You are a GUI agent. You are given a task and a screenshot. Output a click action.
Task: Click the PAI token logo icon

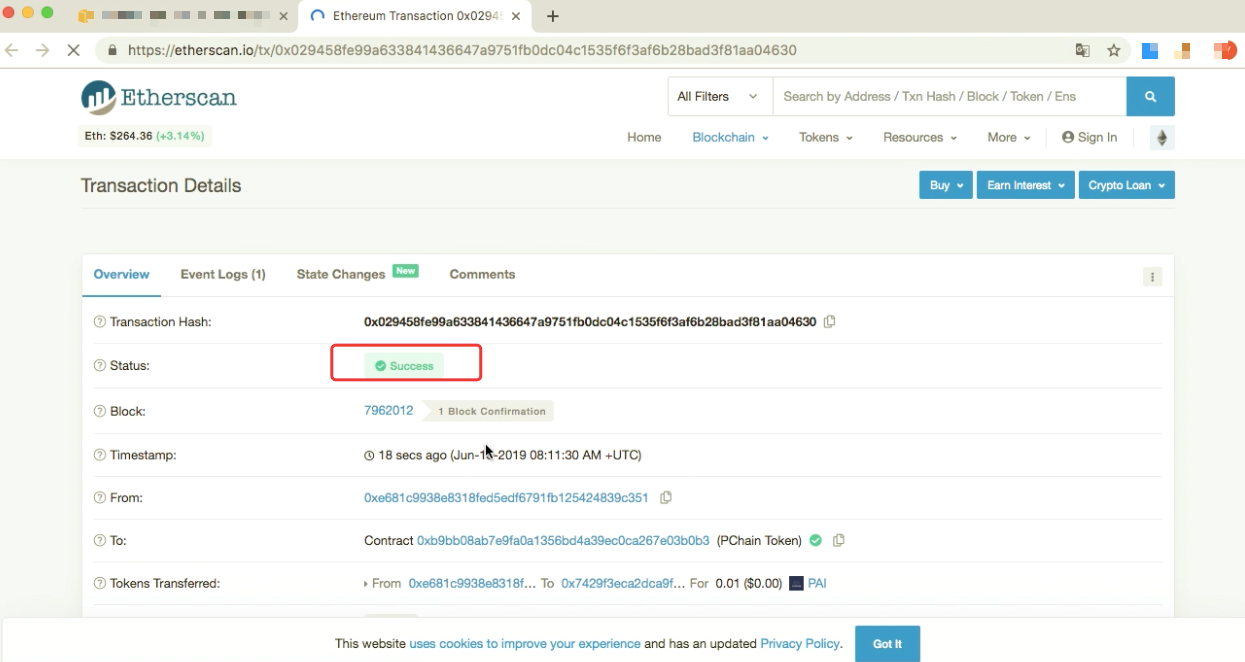pyautogui.click(x=797, y=583)
